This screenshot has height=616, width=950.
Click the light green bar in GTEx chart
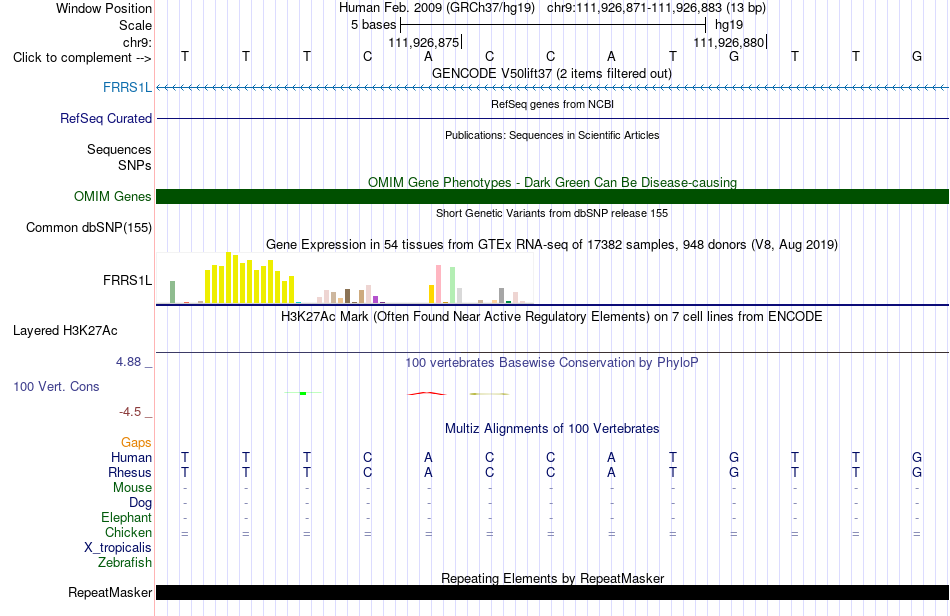pos(452,285)
